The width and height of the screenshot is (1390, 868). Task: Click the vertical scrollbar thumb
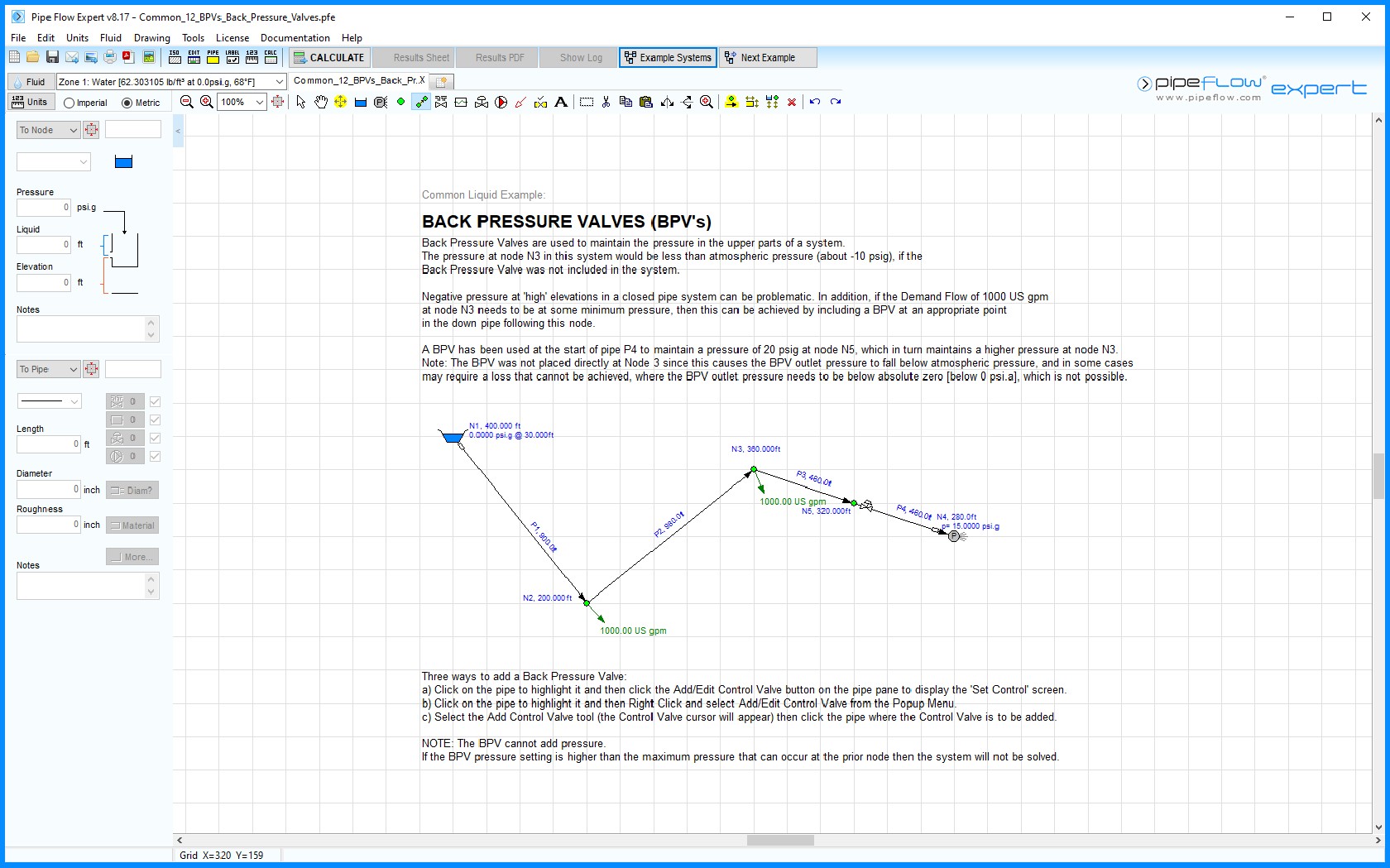[x=1378, y=476]
